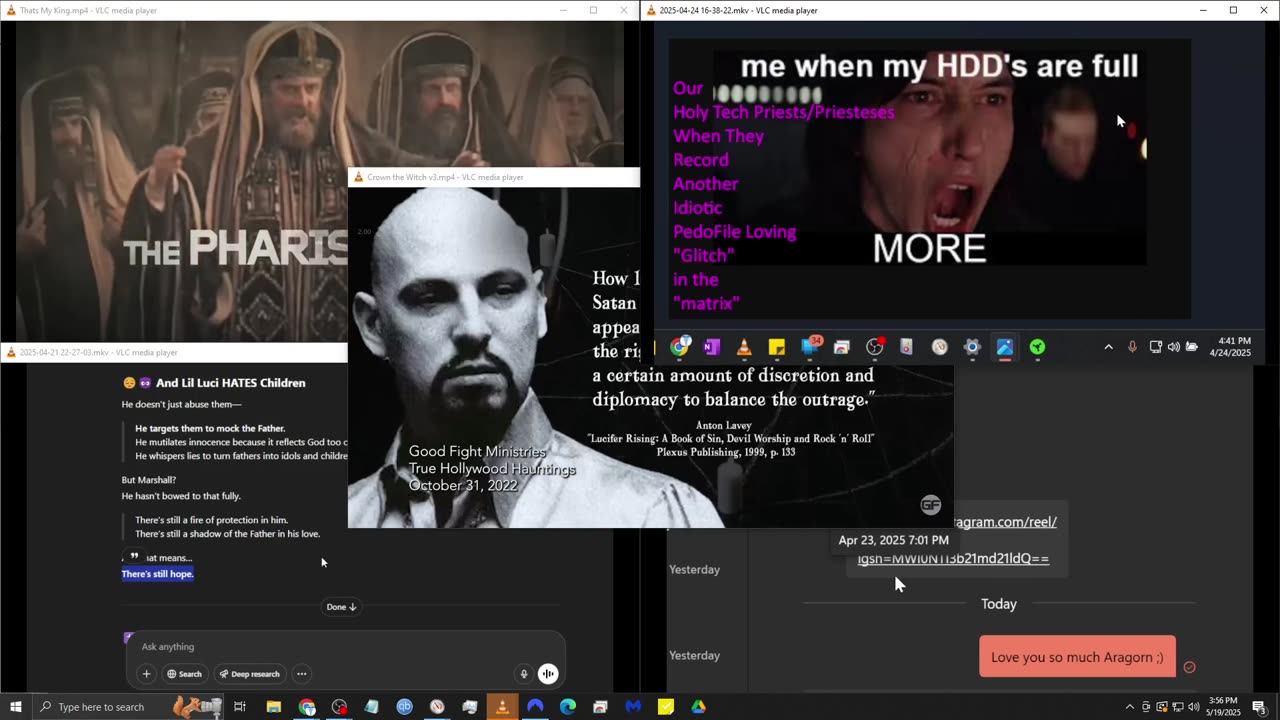Click the 'MORE' caption in the meme video
1280x720 pixels.
click(x=929, y=249)
